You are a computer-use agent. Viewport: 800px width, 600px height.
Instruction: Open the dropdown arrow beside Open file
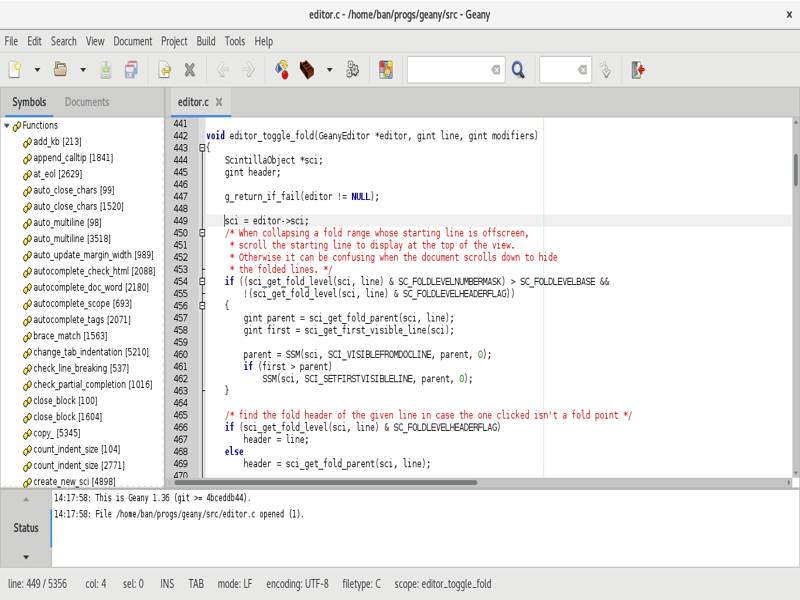click(x=83, y=70)
